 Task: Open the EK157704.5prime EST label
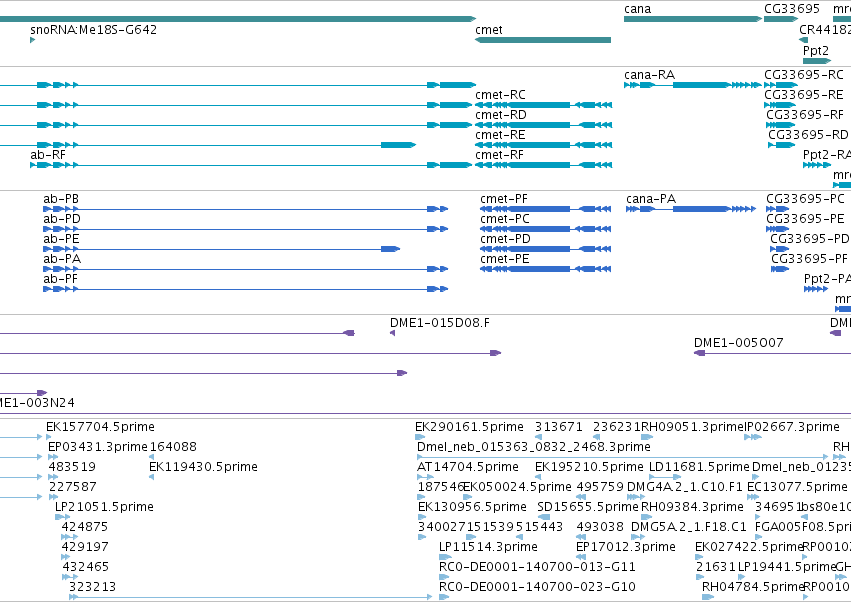(100, 427)
